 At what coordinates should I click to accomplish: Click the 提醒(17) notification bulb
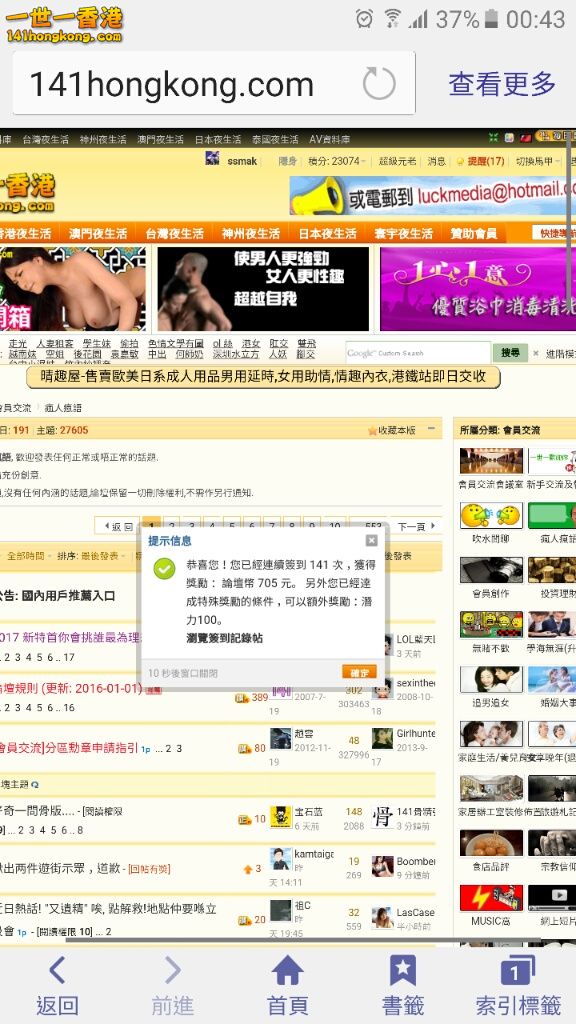point(460,161)
